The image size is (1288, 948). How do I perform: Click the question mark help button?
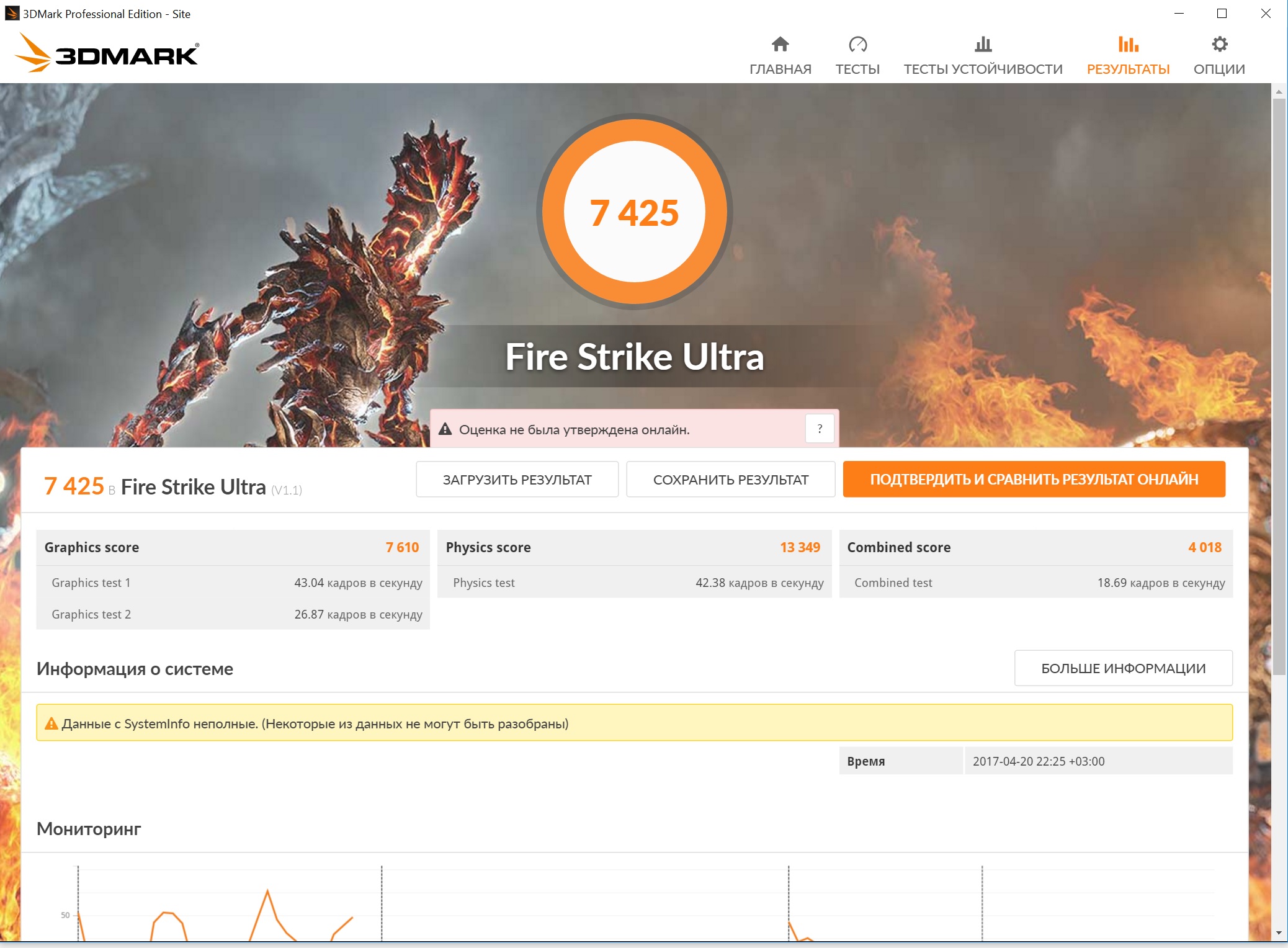tap(820, 429)
